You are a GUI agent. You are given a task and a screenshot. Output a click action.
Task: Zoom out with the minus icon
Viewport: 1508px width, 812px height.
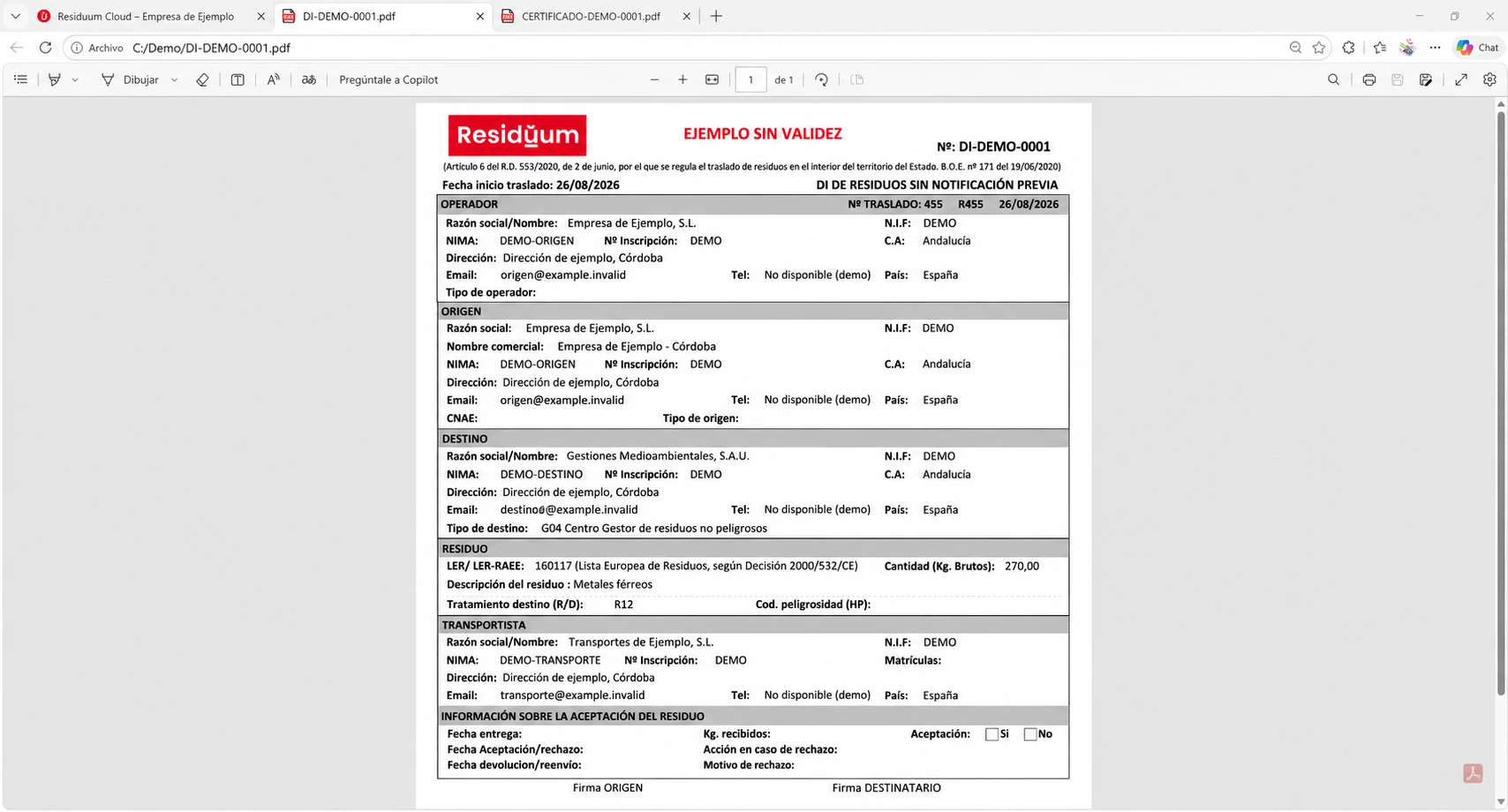[654, 79]
